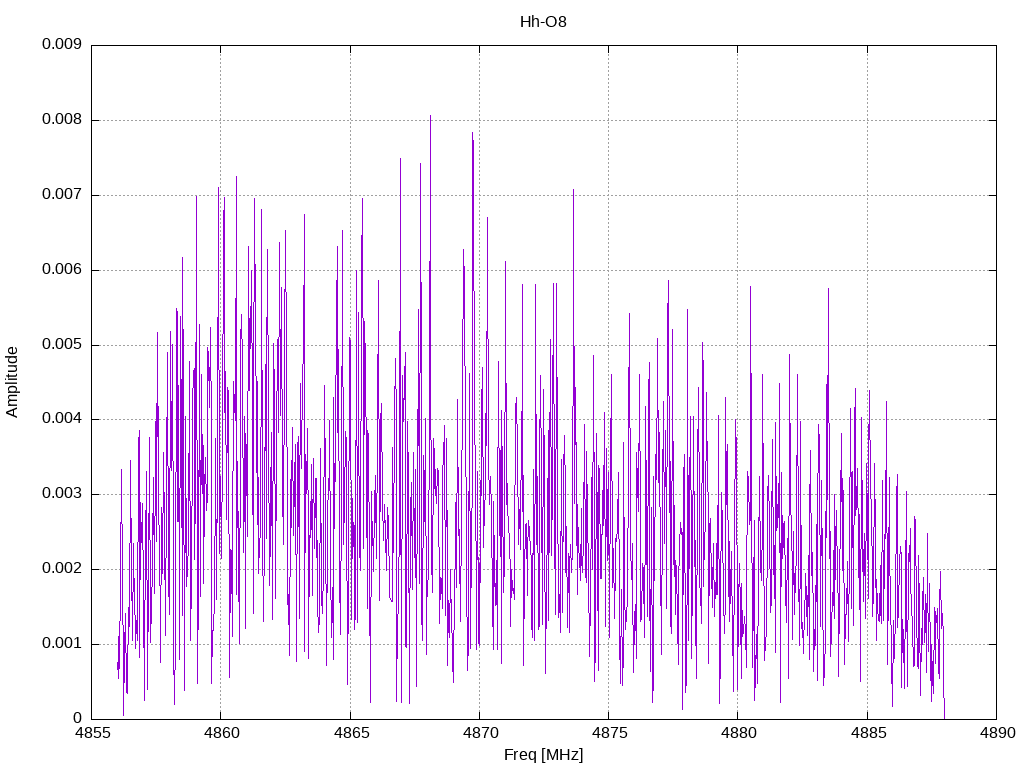This screenshot has height=768, width=1024.
Task: Click the Amplitude y-axis label
Action: [12, 382]
